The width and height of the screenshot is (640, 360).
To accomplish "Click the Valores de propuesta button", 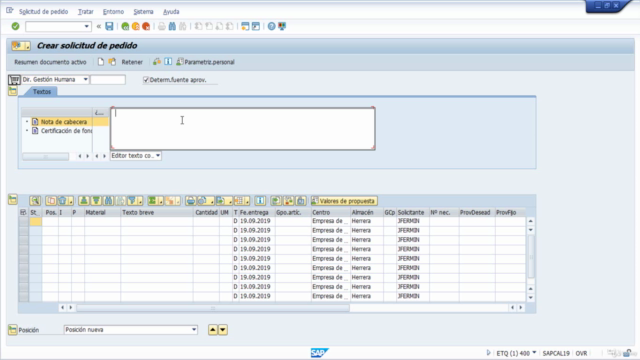I will pos(343,201).
